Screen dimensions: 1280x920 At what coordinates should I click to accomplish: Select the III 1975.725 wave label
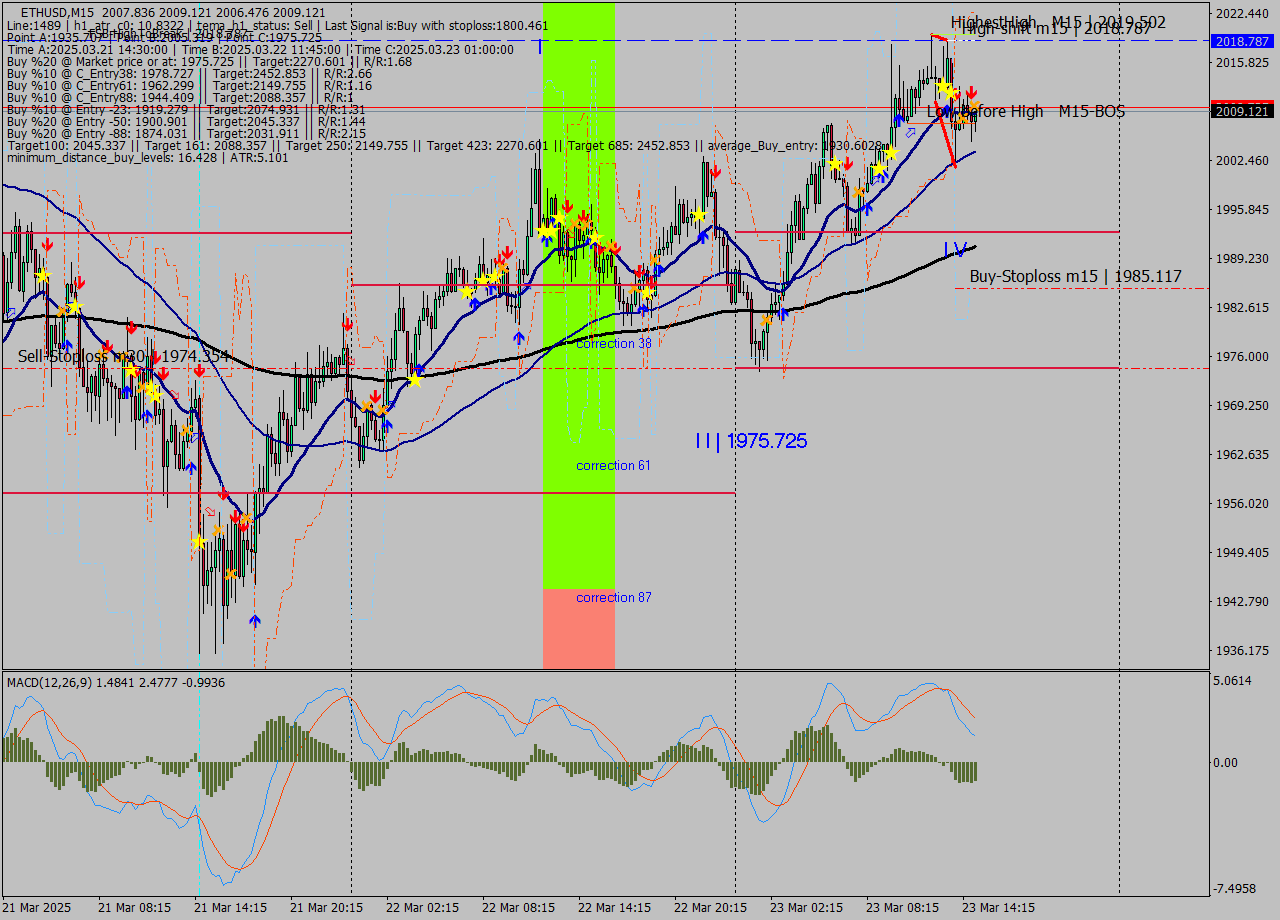pyautogui.click(x=751, y=441)
